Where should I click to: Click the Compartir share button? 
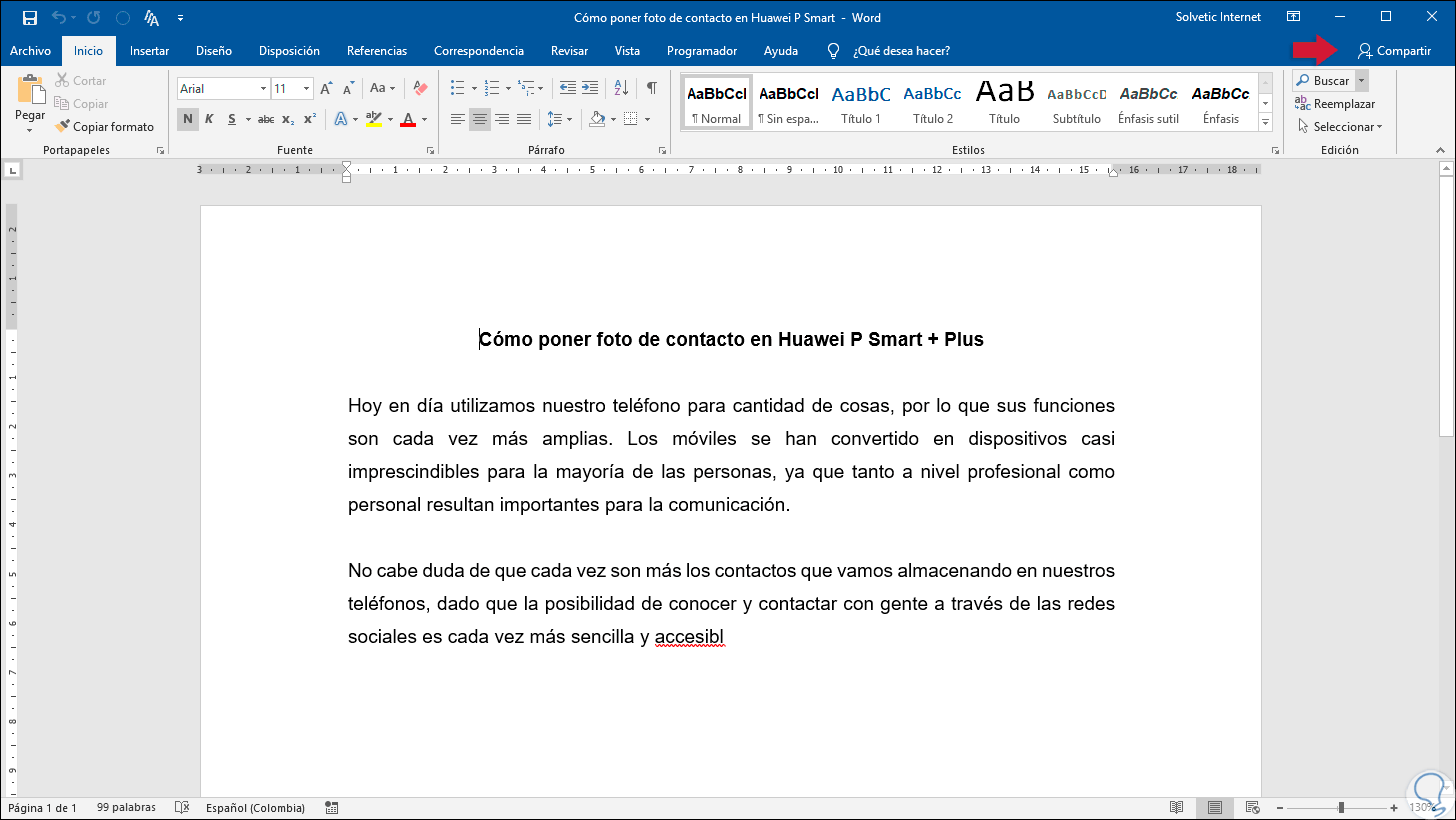[x=1394, y=51]
